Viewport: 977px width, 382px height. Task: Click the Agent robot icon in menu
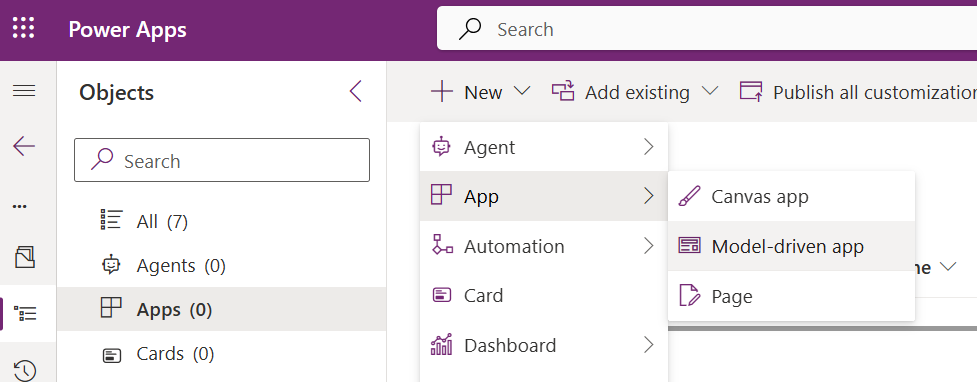(x=441, y=146)
